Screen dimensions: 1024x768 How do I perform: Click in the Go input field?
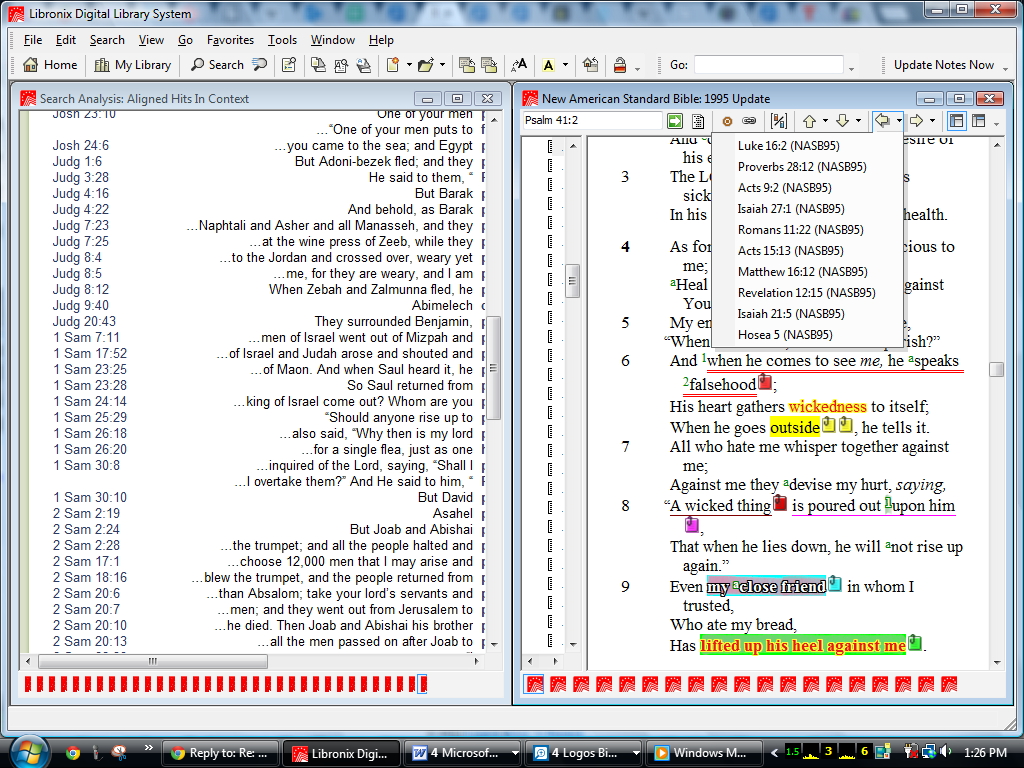coord(769,65)
